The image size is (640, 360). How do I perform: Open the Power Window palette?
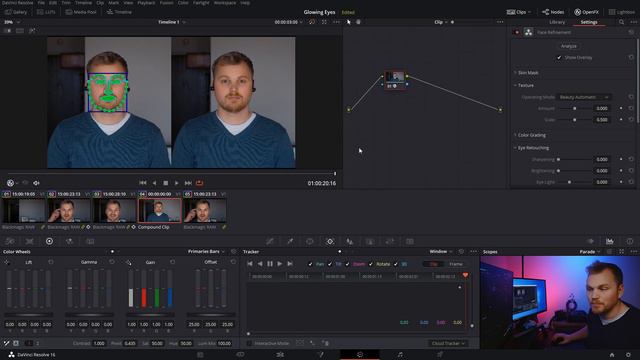[310, 241]
